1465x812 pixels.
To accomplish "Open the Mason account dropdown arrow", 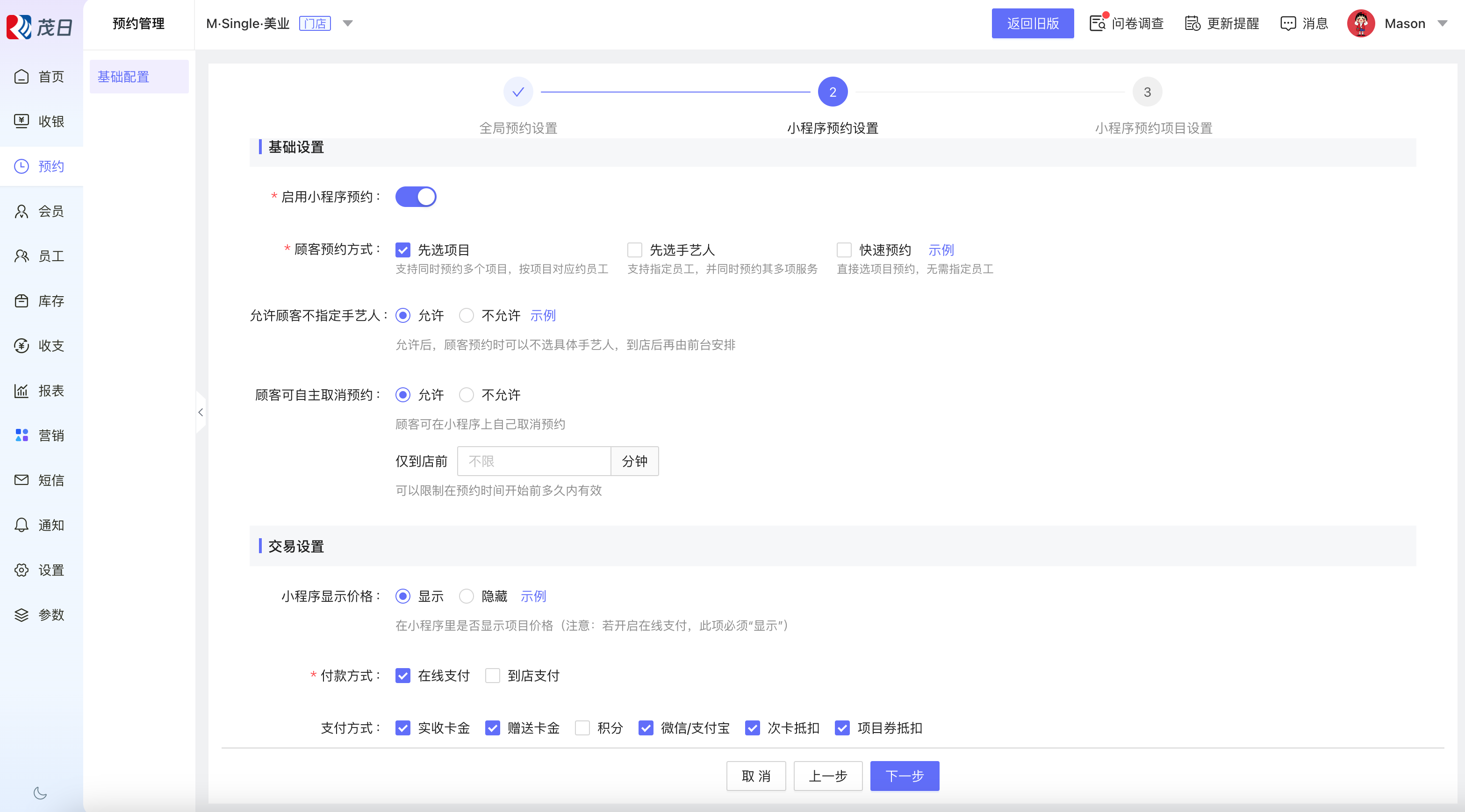I will pyautogui.click(x=1442, y=23).
